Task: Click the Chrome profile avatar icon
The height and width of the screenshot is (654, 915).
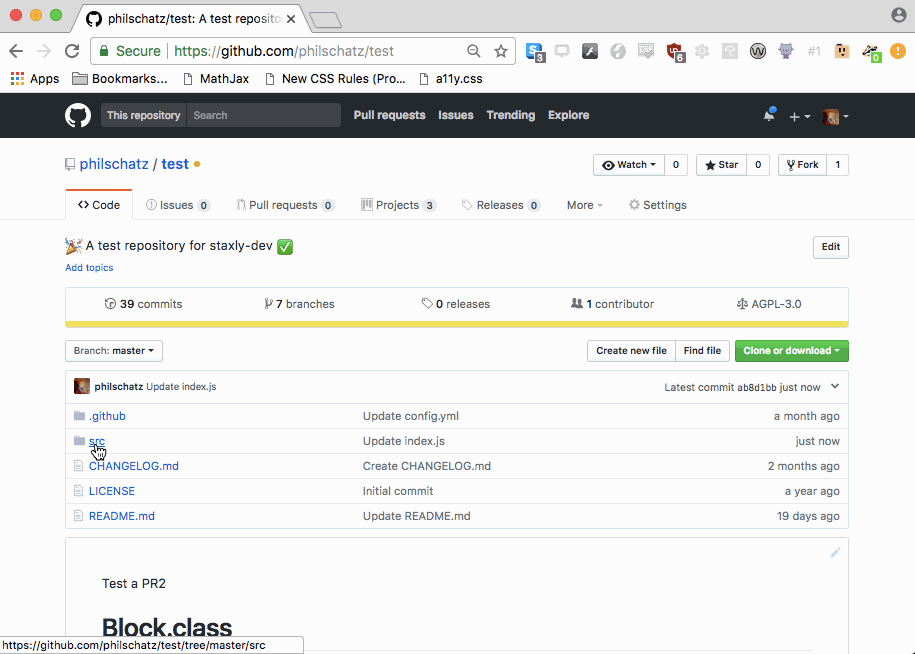Action: click(x=899, y=15)
